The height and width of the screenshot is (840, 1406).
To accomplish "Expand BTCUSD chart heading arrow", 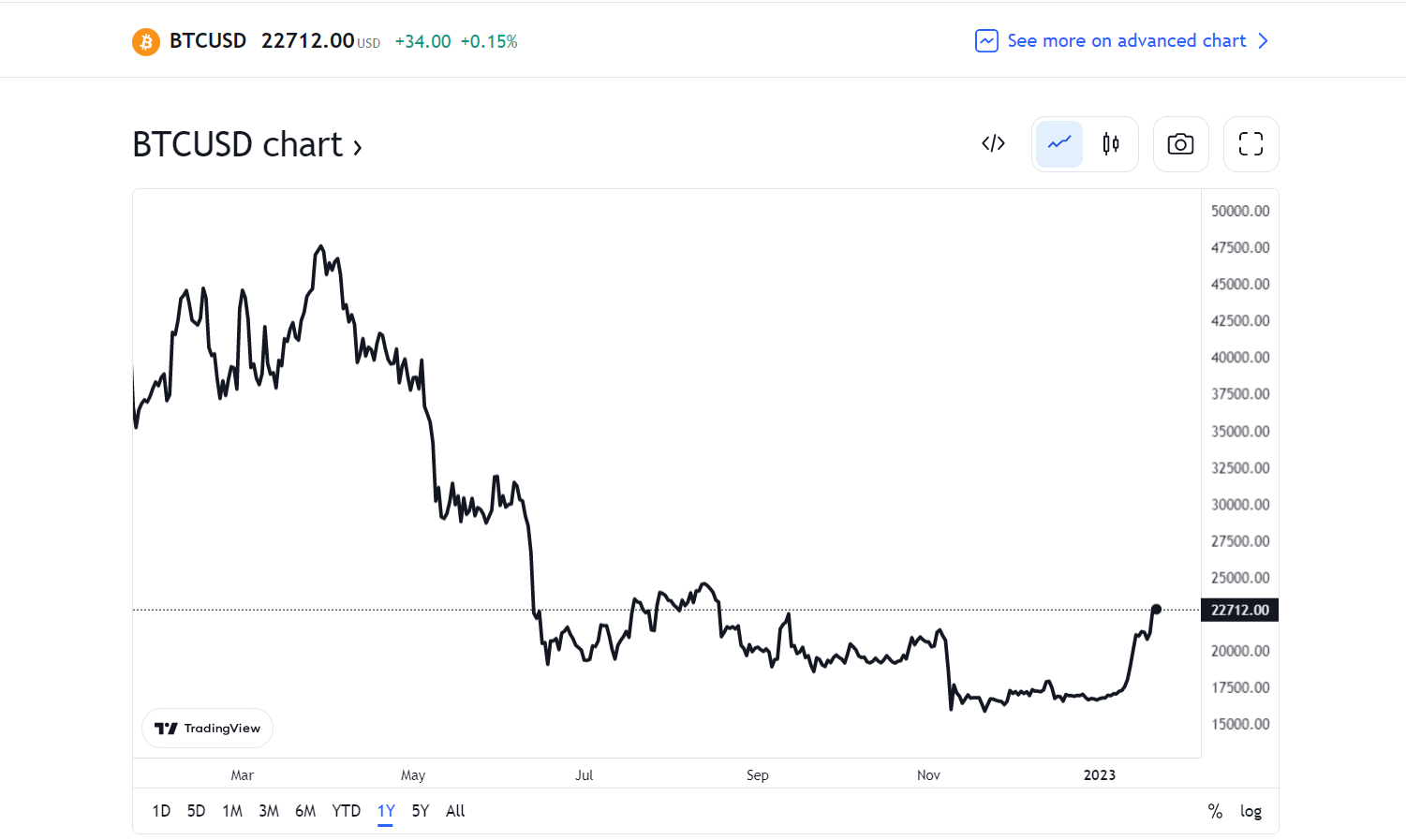I will pyautogui.click(x=357, y=147).
